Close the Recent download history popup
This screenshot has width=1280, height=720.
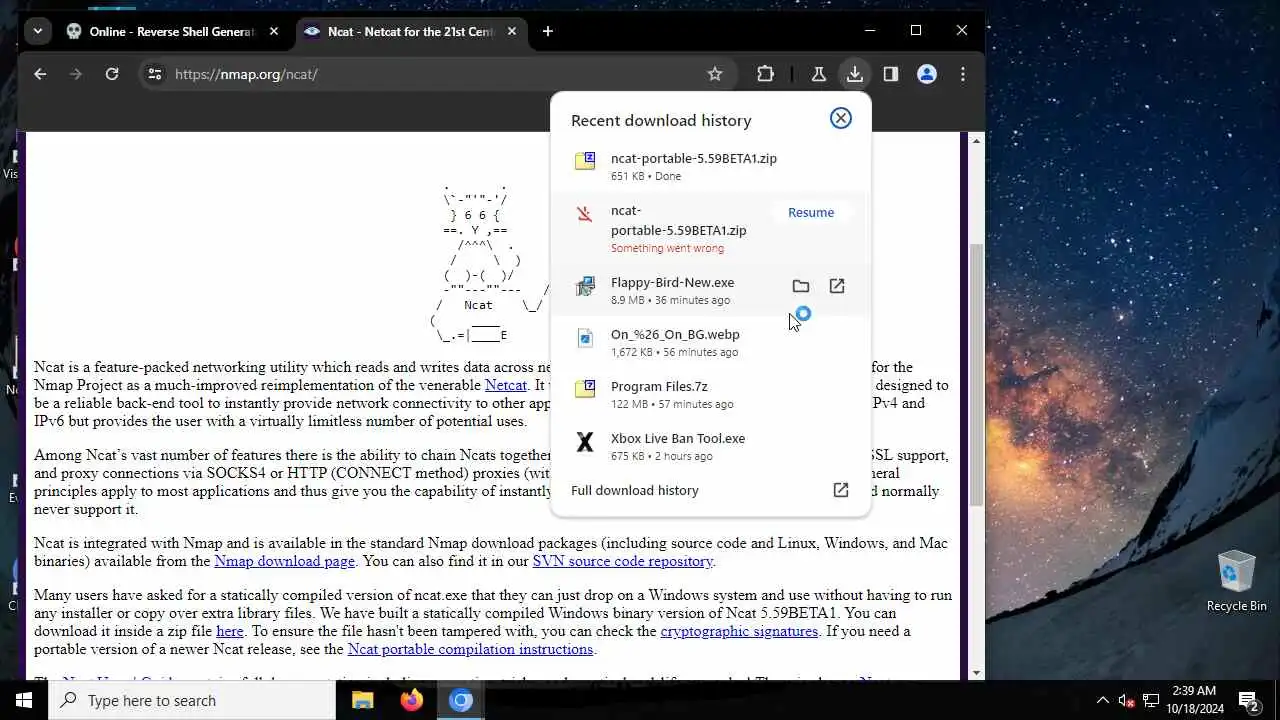(x=841, y=118)
